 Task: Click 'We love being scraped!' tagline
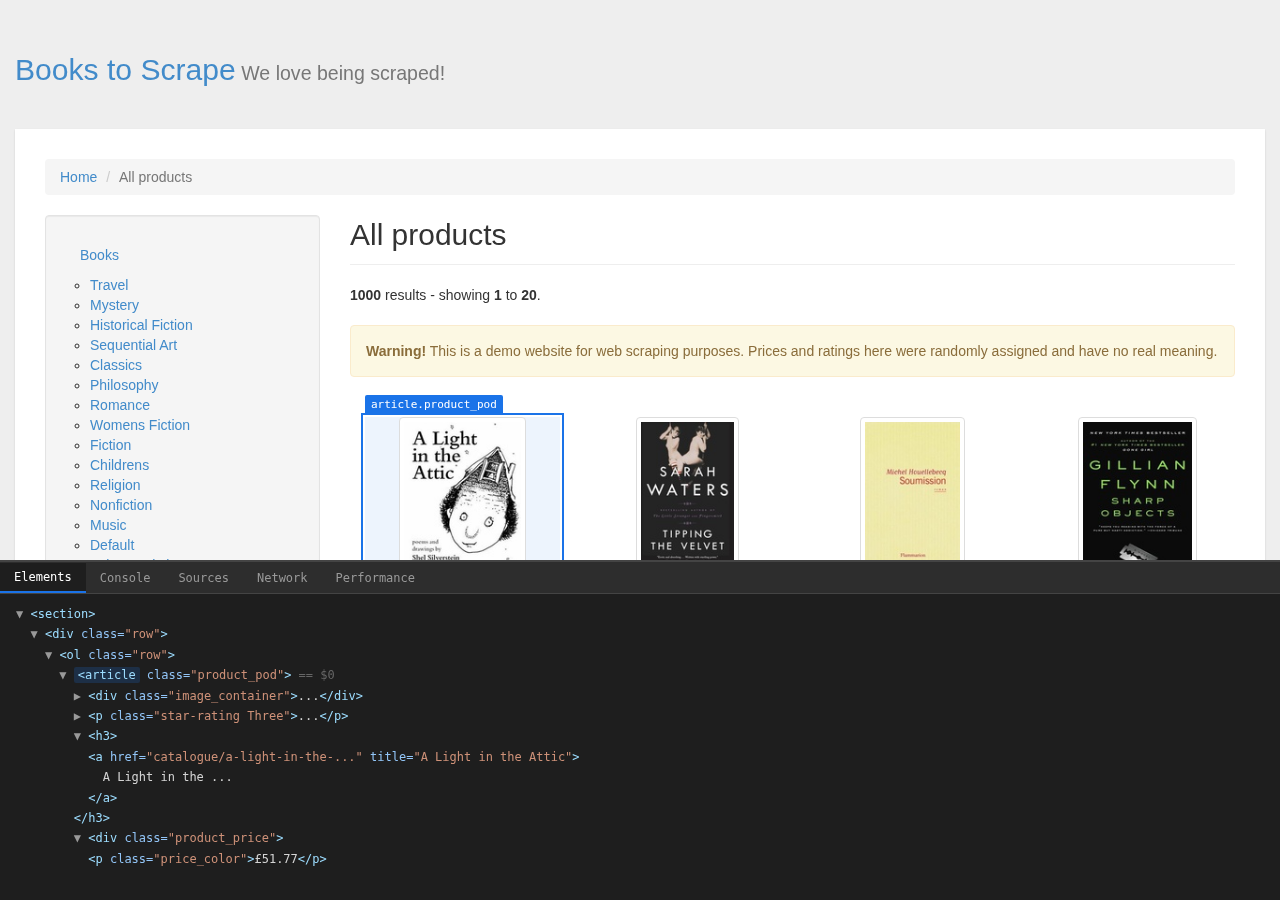(x=343, y=73)
